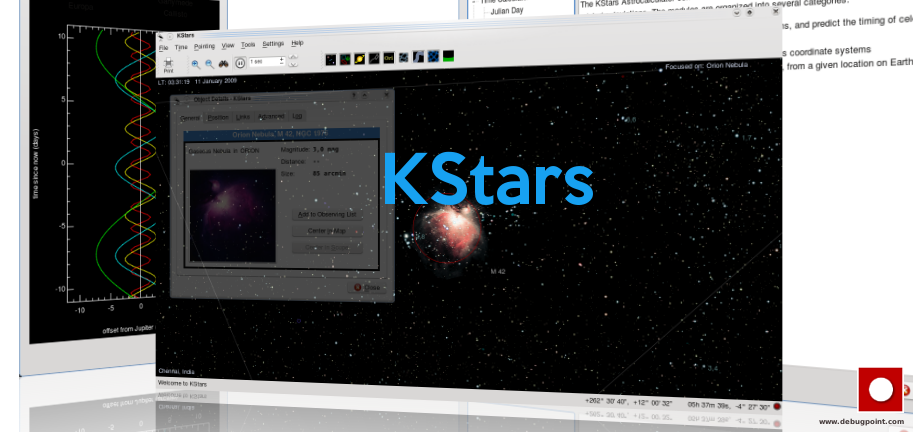Click Object Details window menu icon
The height and width of the screenshot is (432, 913).
pyautogui.click(x=178, y=100)
